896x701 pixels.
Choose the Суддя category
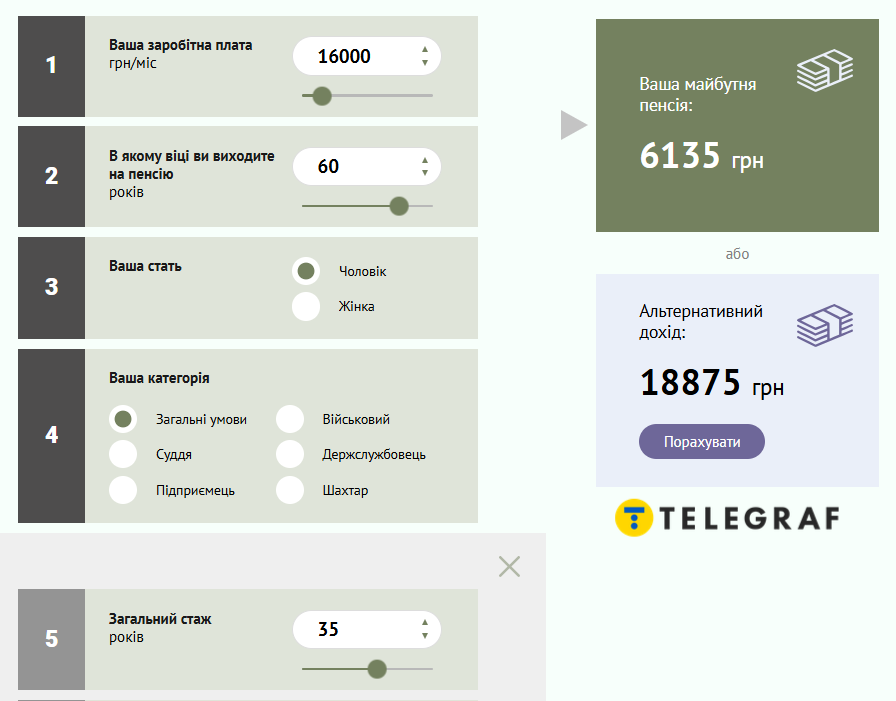click(x=123, y=455)
